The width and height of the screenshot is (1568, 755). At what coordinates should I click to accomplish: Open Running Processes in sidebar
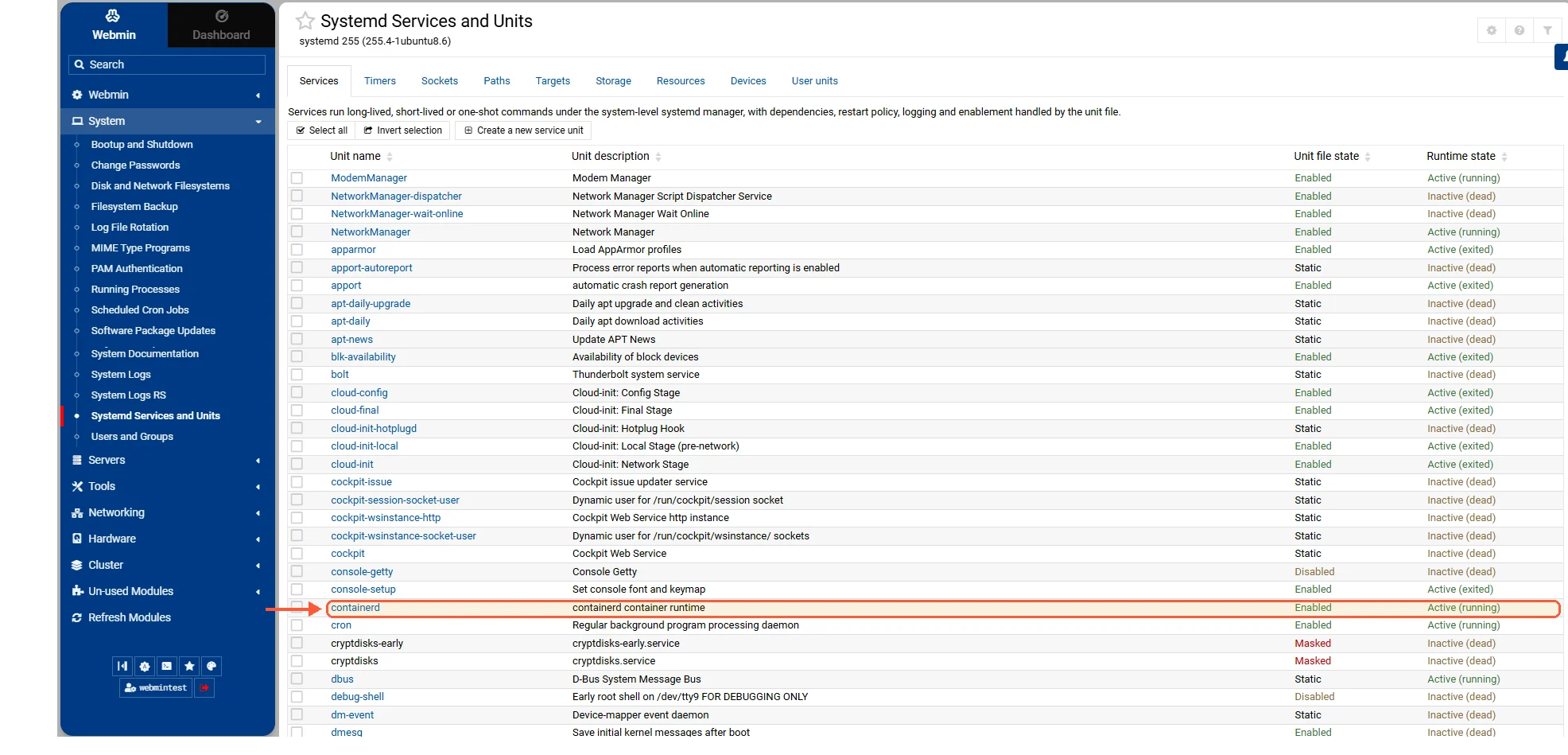[x=135, y=290]
